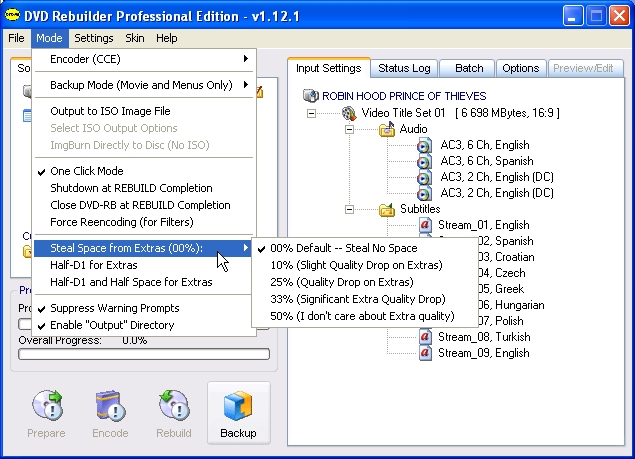Click the Video Title Set 01 film icon

click(x=349, y=113)
